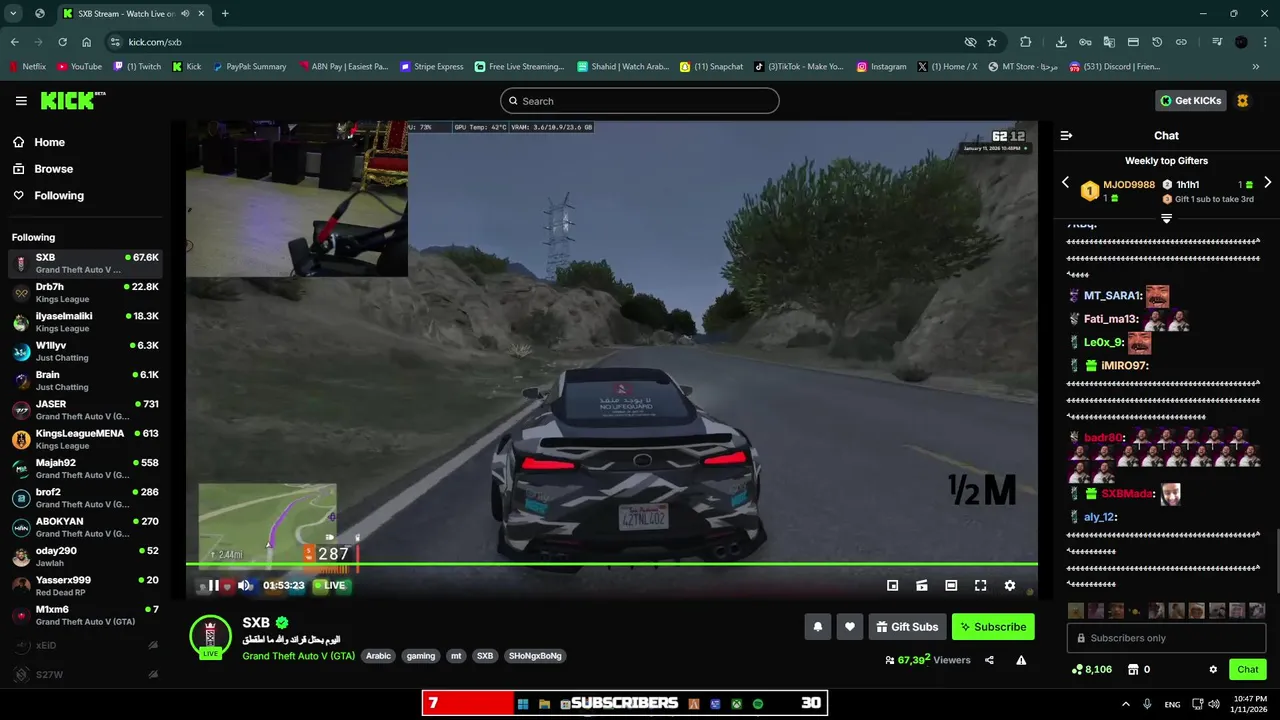Report the stream with warning icon
The height and width of the screenshot is (720, 1280).
[1021, 660]
